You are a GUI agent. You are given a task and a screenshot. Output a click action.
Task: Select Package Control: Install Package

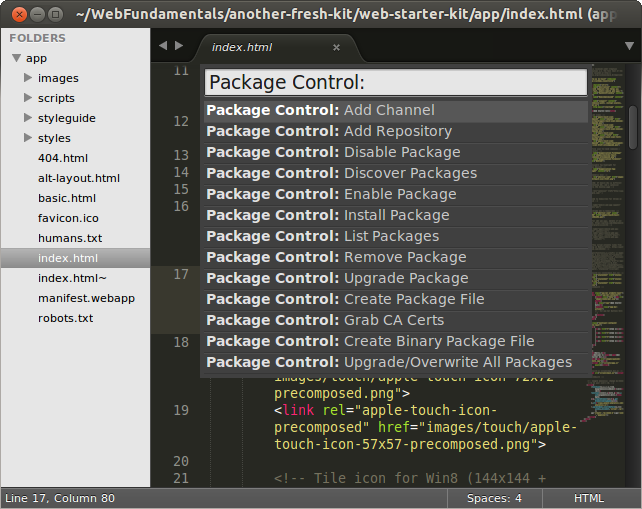click(395, 215)
